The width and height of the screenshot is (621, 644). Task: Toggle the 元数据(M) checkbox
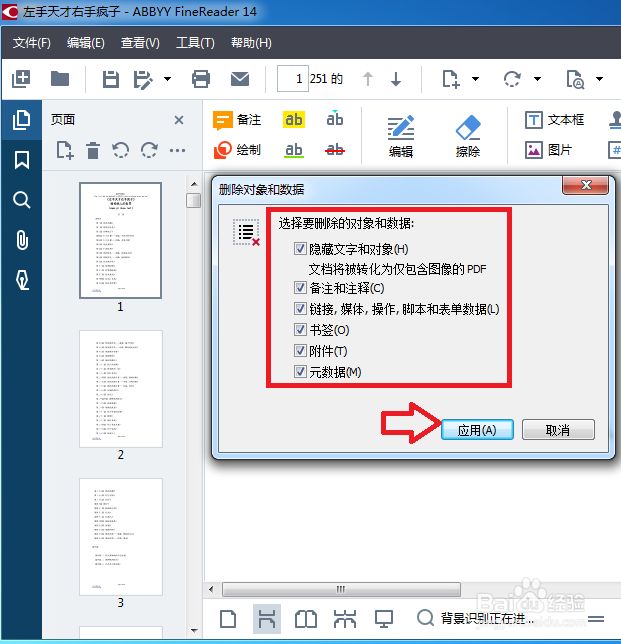coord(300,372)
